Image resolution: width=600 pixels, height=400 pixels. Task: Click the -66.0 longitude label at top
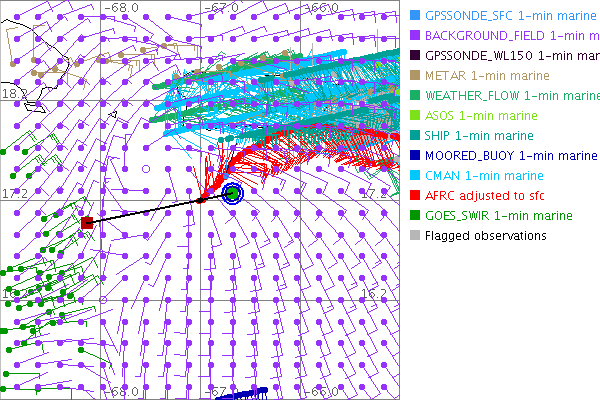pos(322,7)
